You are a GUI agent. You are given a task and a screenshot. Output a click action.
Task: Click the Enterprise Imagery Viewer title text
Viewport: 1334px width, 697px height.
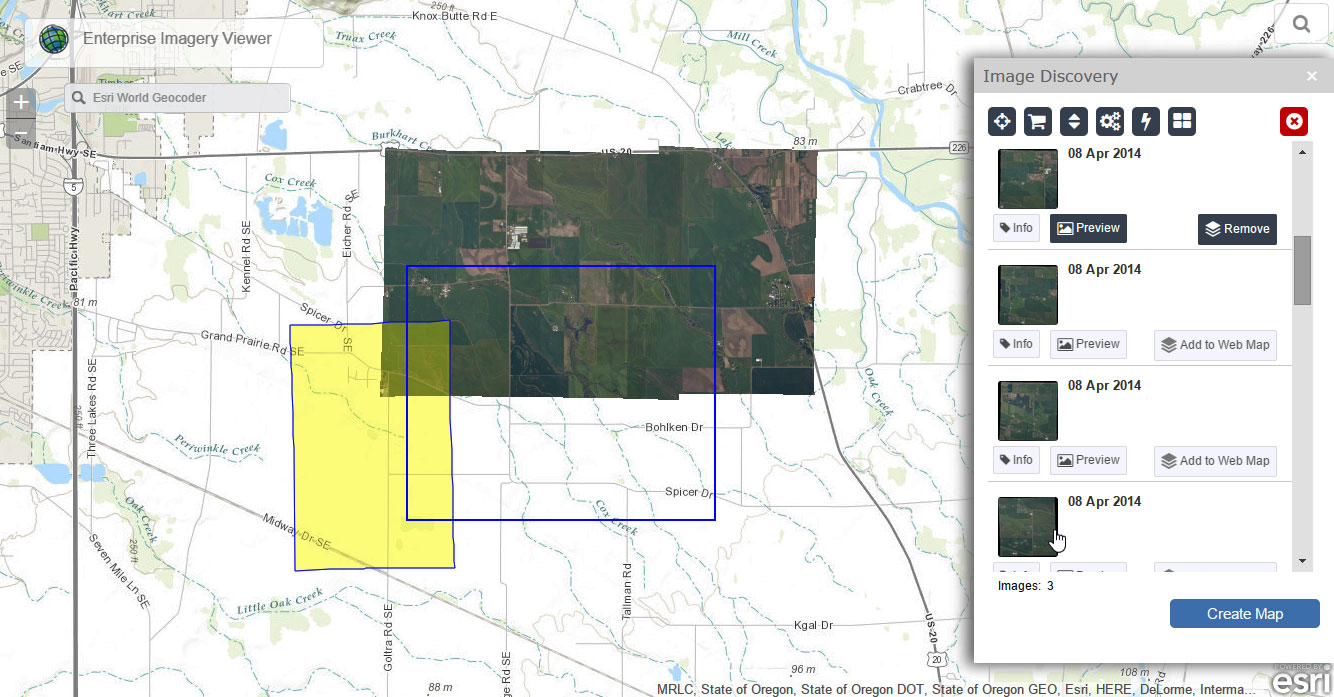click(x=177, y=39)
